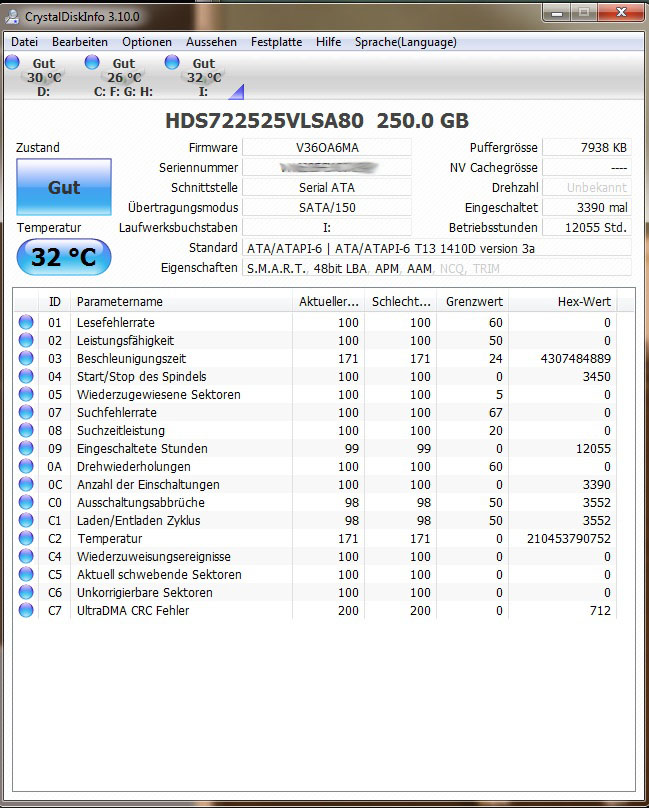The image size is (649, 808).
Task: Click the Betriebsstunden value 12055 Std.
Action: pos(587,228)
